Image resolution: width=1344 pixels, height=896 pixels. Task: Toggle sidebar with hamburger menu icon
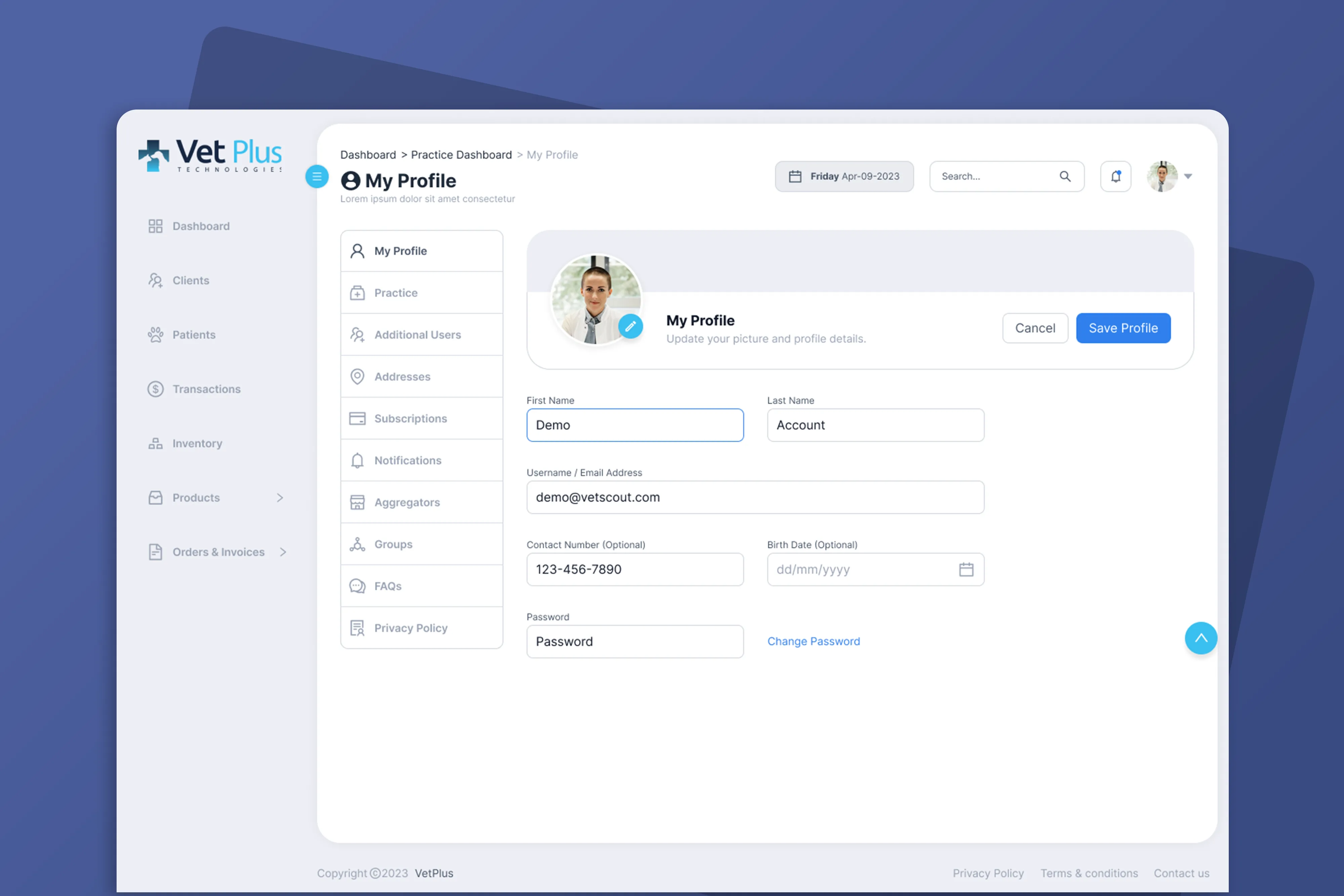[x=317, y=177]
